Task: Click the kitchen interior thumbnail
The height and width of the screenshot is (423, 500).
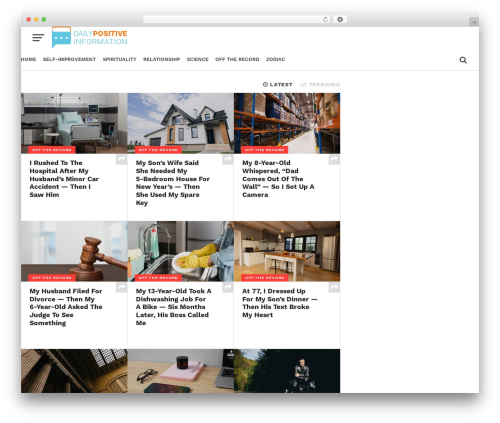Action: (x=287, y=251)
